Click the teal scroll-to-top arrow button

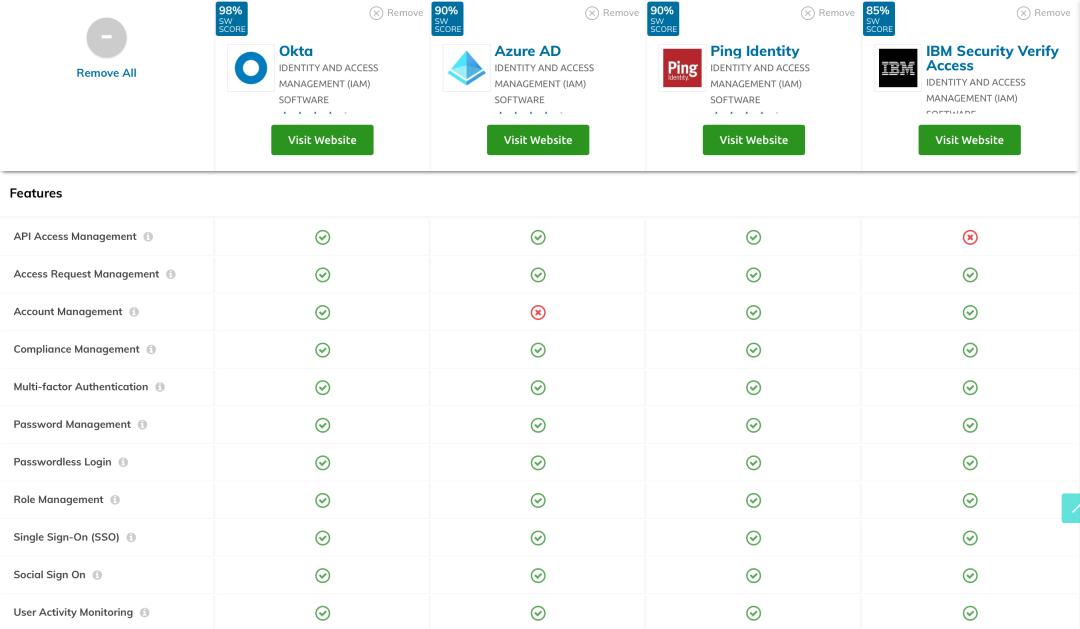[x=1071, y=508]
